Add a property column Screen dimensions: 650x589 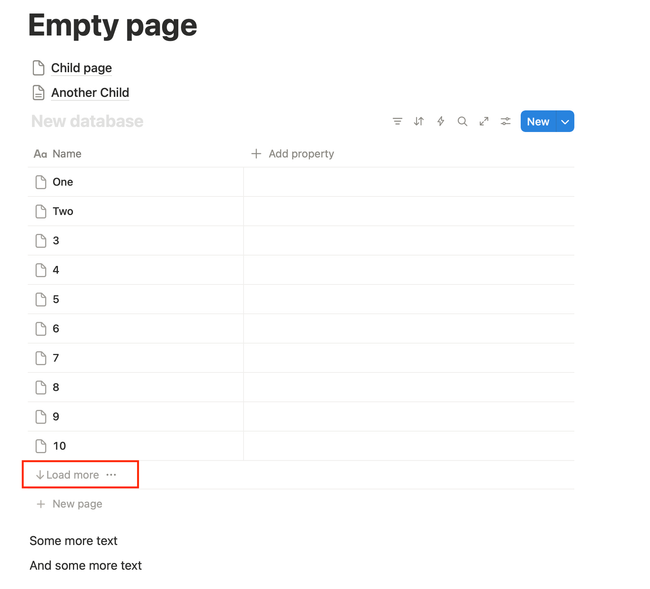[293, 154]
